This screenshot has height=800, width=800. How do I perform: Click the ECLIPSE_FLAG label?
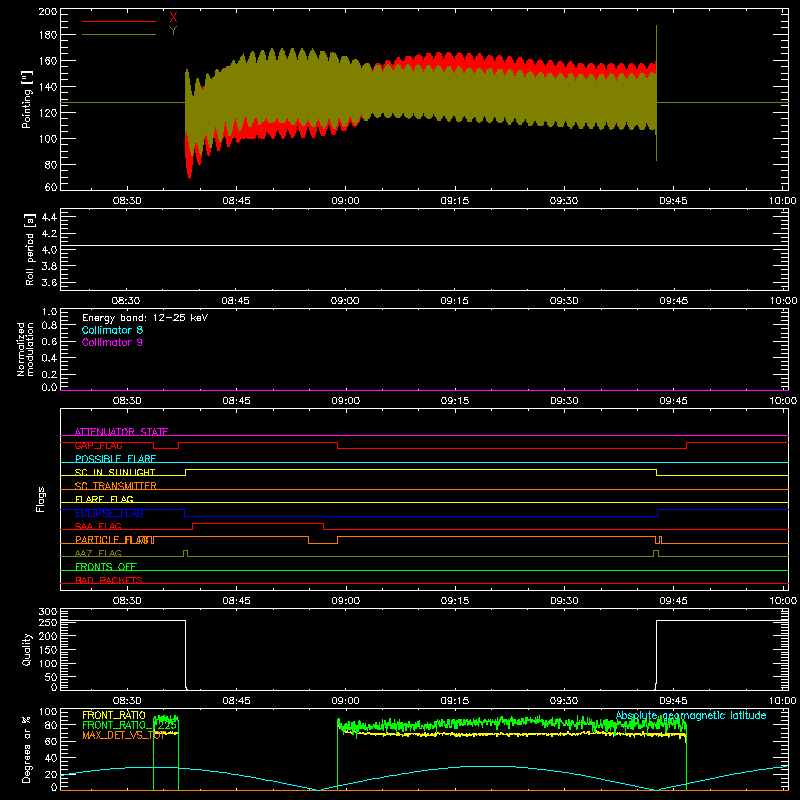109,513
